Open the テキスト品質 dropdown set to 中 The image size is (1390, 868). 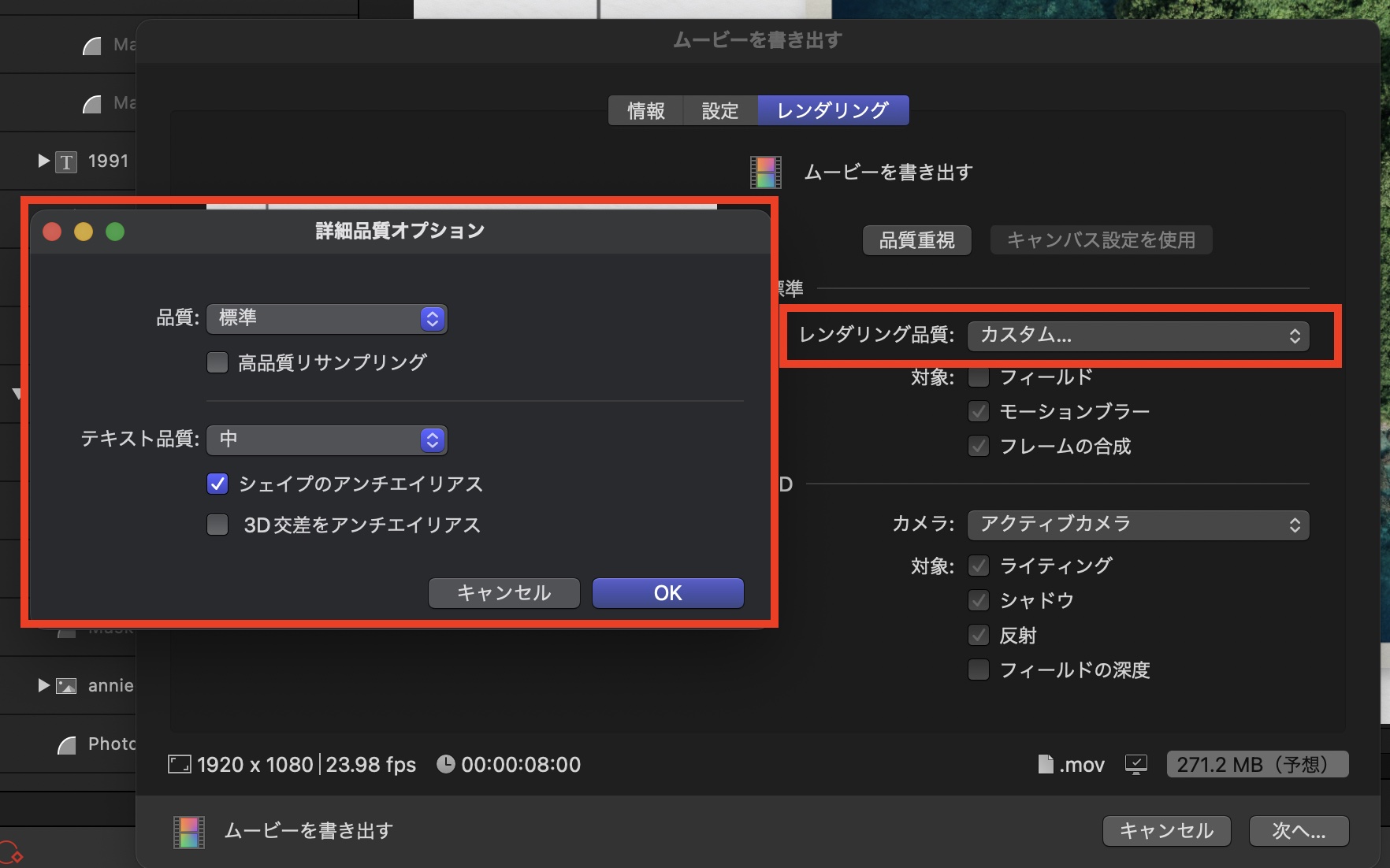(x=327, y=440)
